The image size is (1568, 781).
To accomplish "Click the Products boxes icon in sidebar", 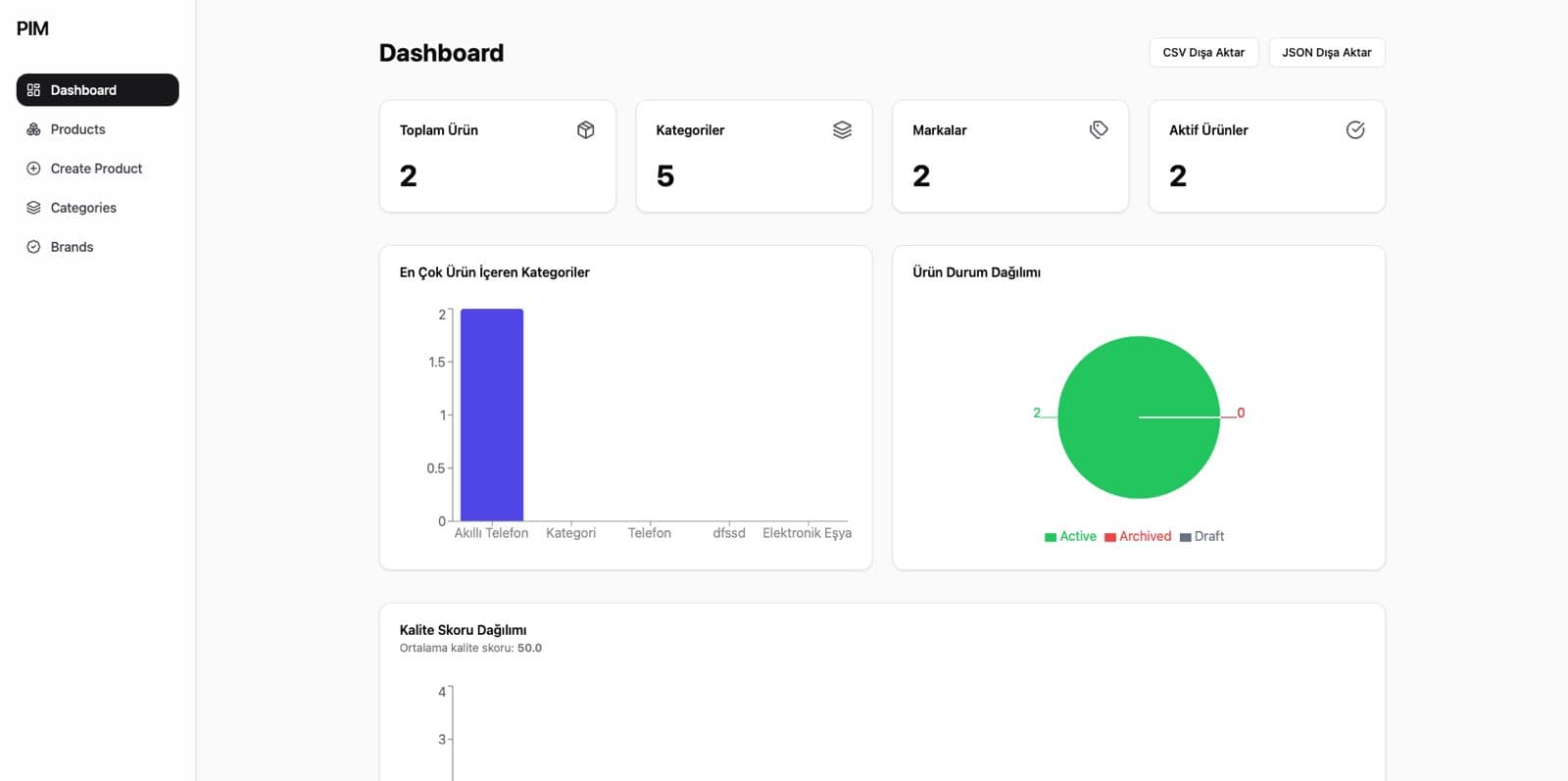I will pos(33,129).
